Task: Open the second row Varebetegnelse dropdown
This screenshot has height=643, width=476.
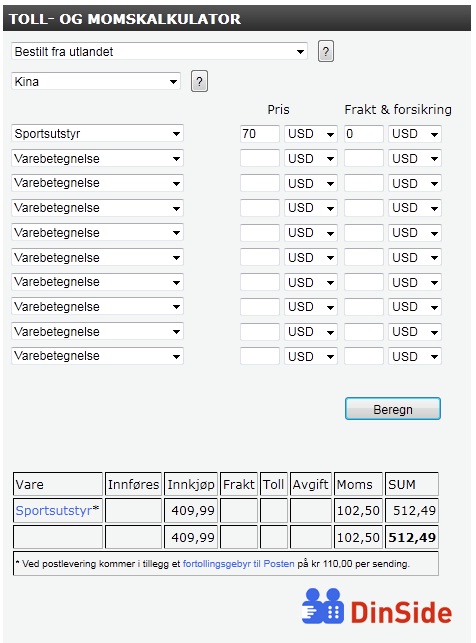Action: click(97, 159)
